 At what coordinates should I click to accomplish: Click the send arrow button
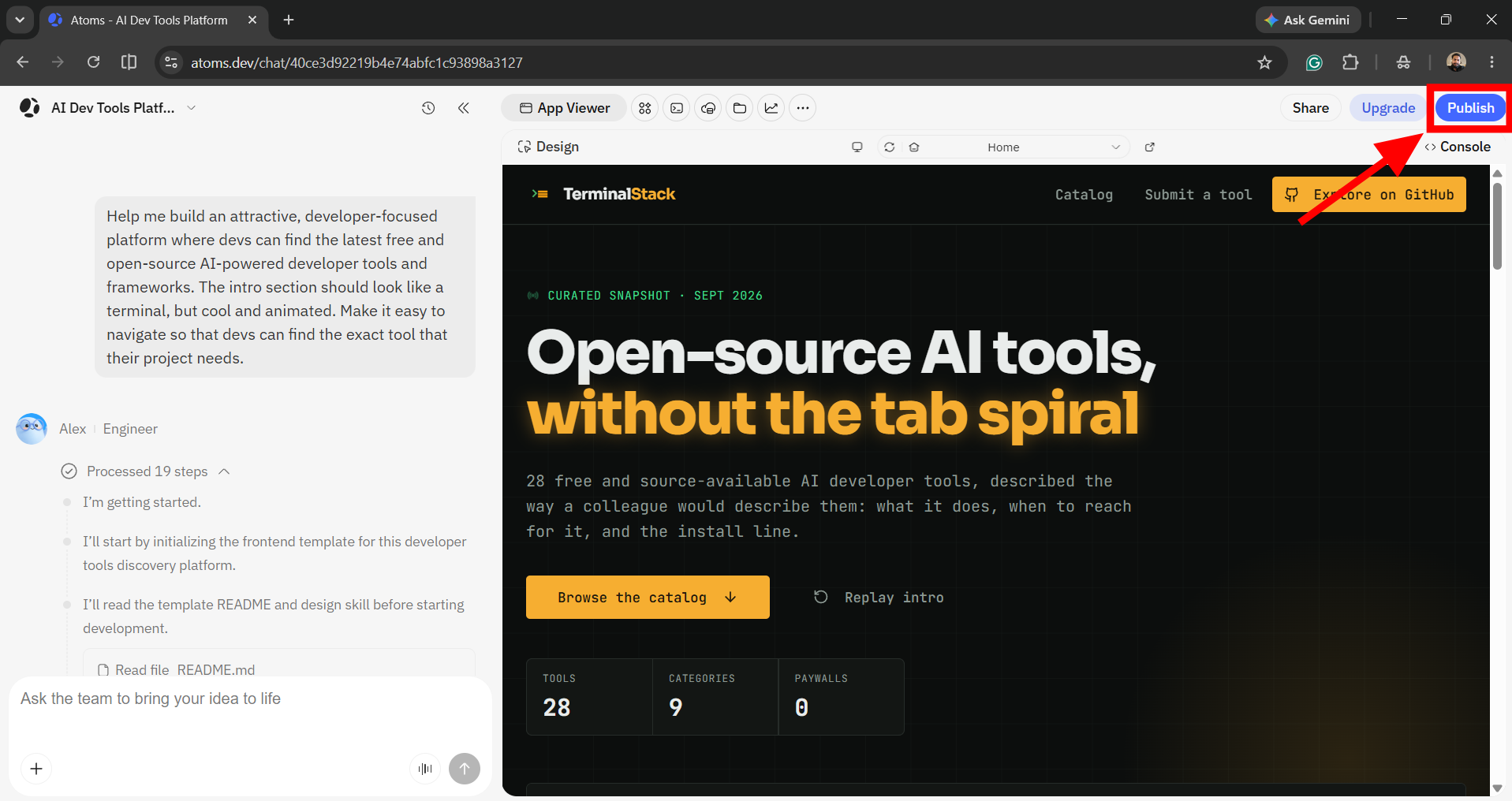[x=465, y=769]
